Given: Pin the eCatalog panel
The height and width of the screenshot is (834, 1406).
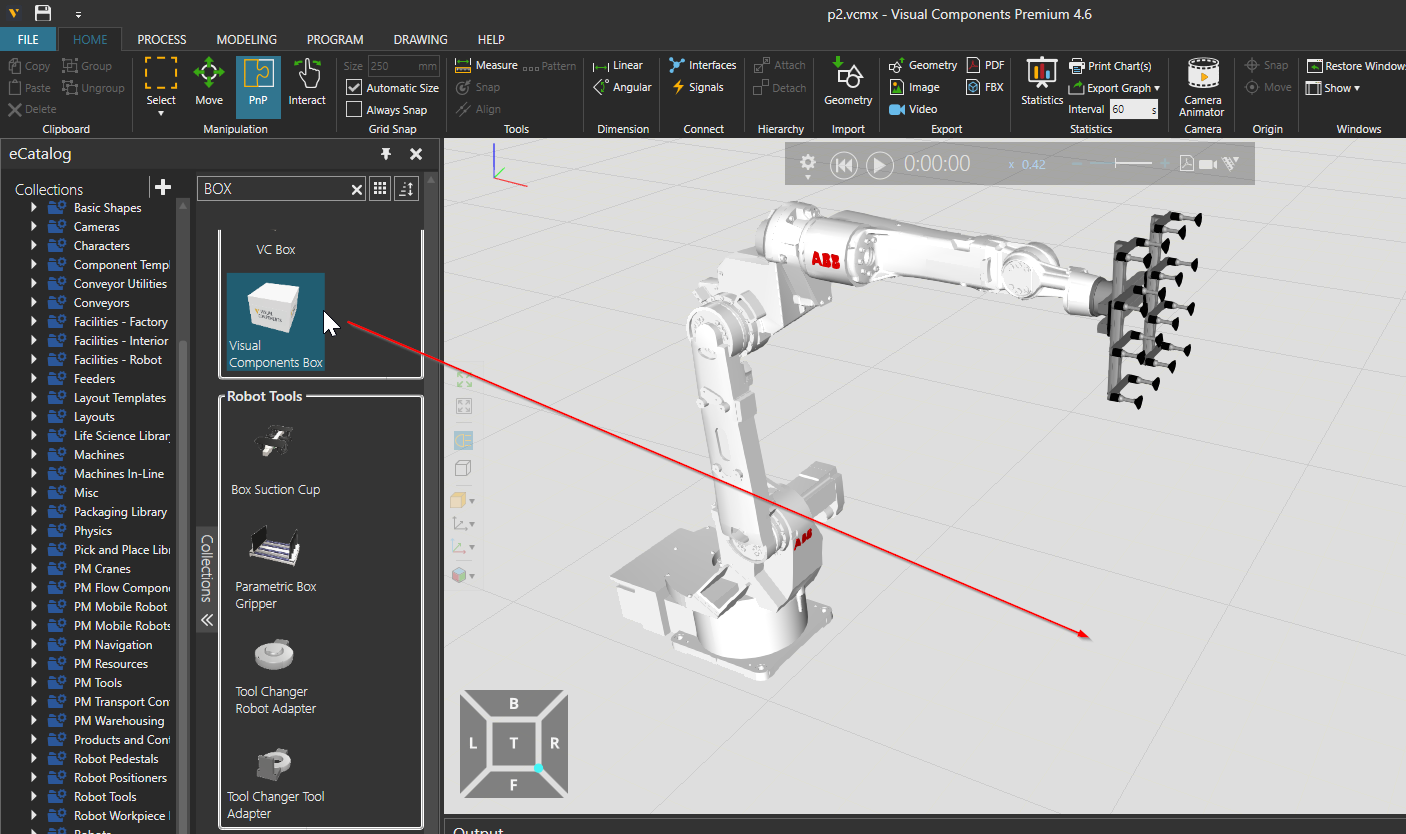Looking at the screenshot, I should click(x=386, y=154).
